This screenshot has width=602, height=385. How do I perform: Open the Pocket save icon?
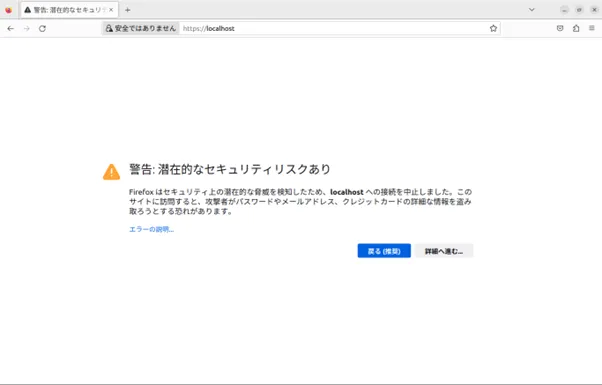pos(560,28)
